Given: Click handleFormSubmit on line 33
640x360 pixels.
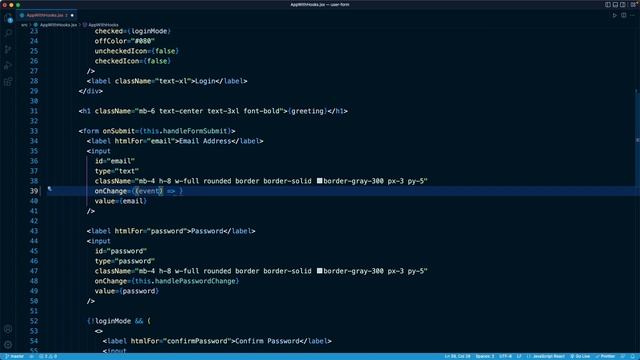Looking at the screenshot, I should (x=195, y=131).
